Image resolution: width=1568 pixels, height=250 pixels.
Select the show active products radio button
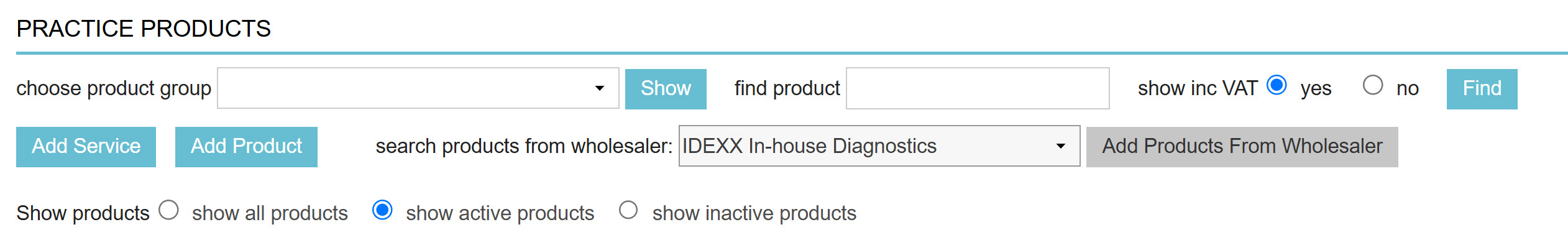pyautogui.click(x=382, y=210)
